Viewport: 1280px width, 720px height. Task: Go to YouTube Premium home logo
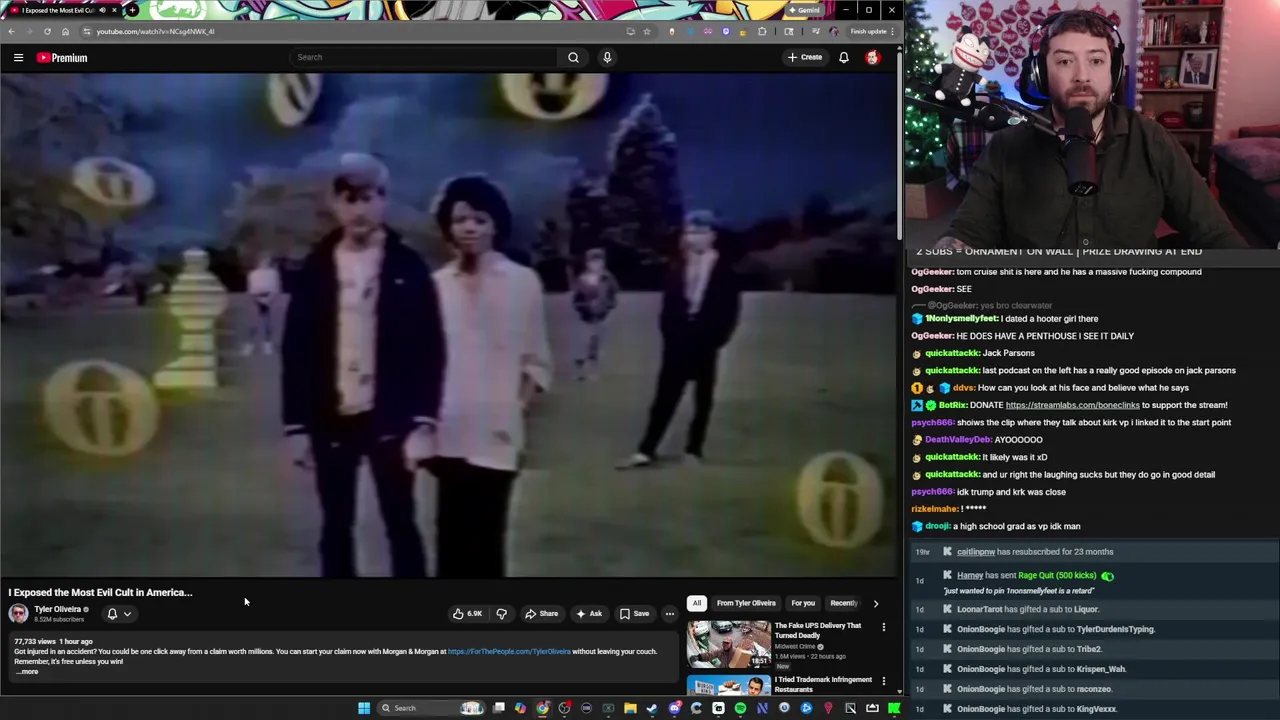click(x=62, y=57)
